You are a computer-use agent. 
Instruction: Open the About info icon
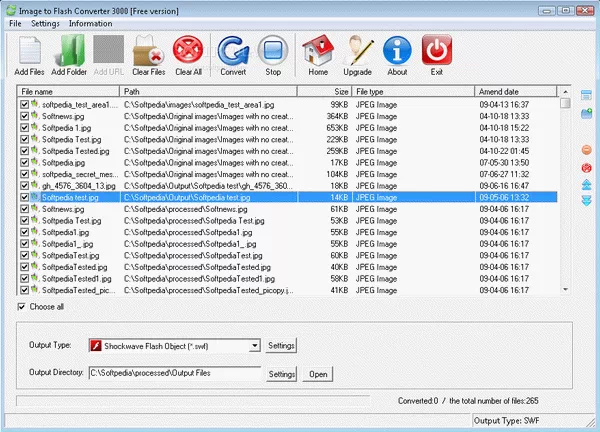pyautogui.click(x=397, y=51)
